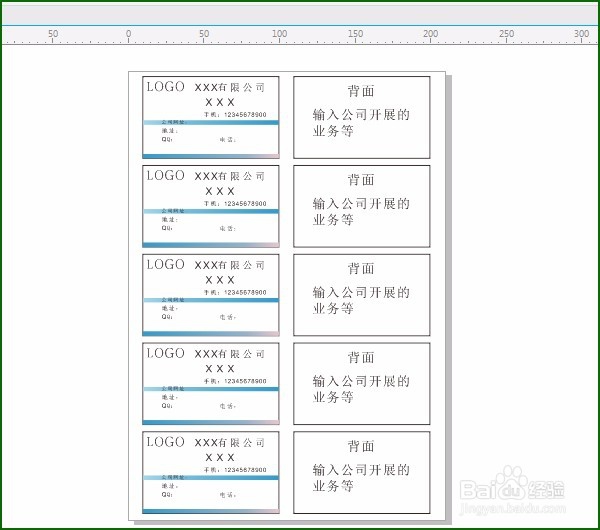Select the '背面' heading in the fourth back card

361,357
